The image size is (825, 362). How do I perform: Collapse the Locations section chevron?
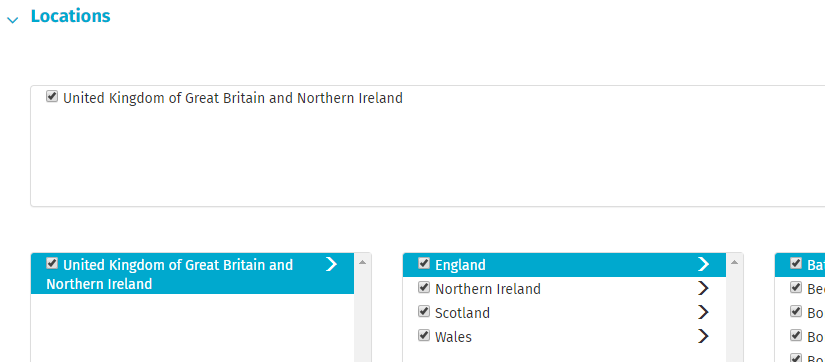13,20
